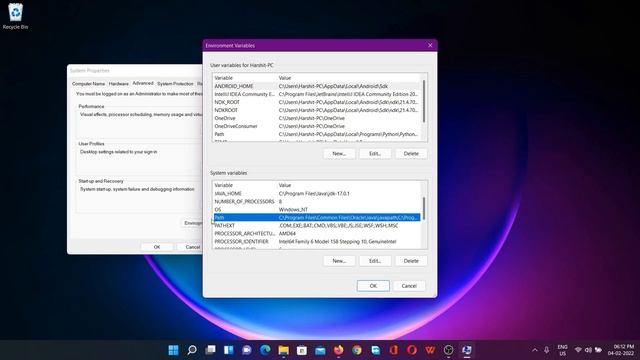
Task: Select the Path user variable row
Action: 317,134
